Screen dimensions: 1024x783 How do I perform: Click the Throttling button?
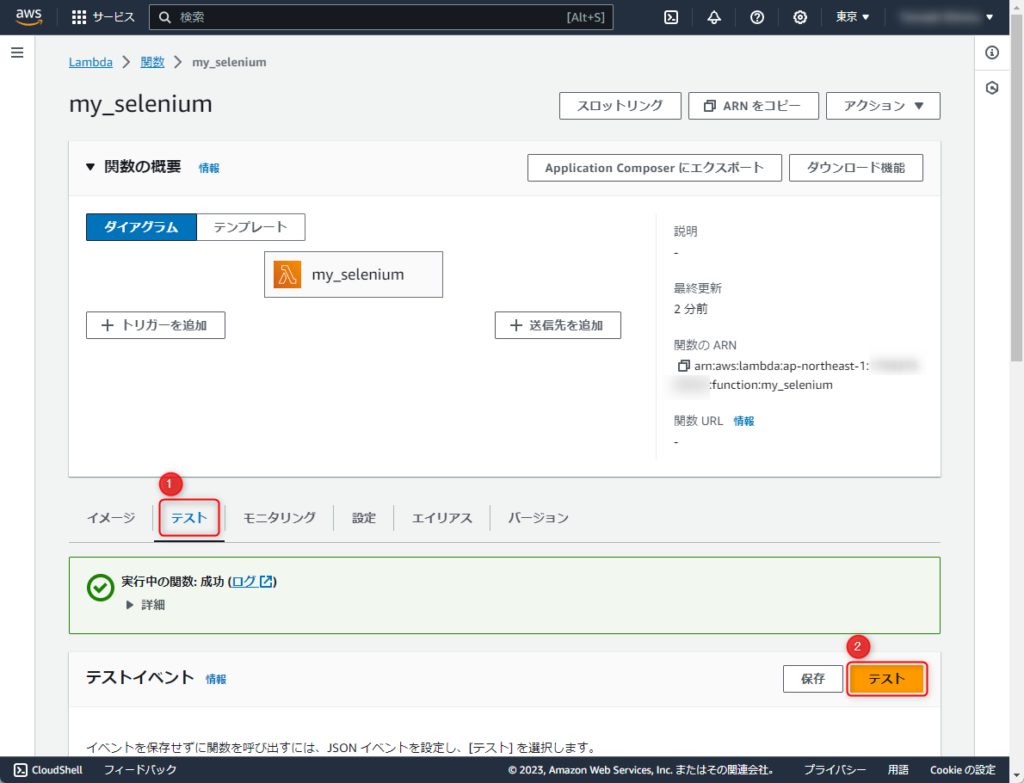pyautogui.click(x=620, y=106)
